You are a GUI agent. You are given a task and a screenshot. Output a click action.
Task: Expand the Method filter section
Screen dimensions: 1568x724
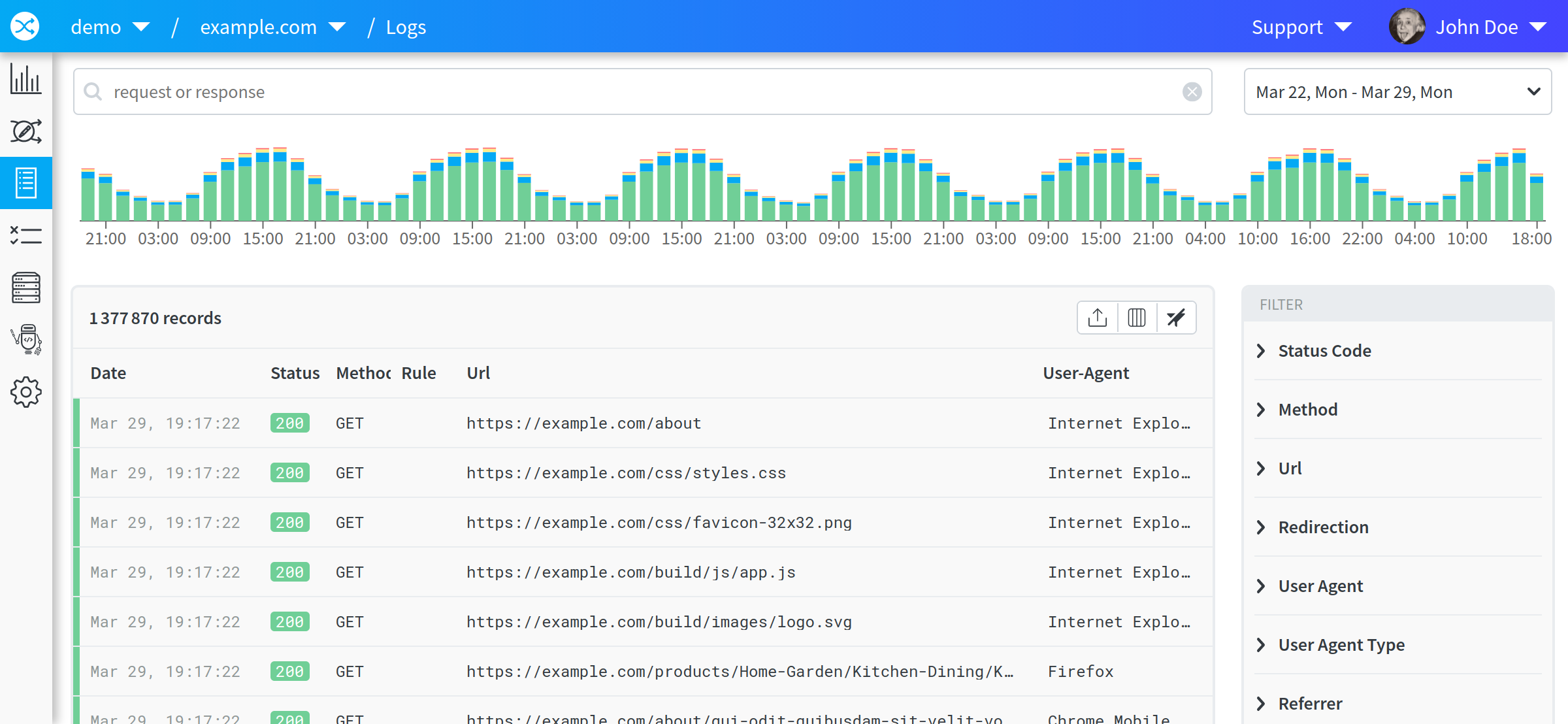1307,409
